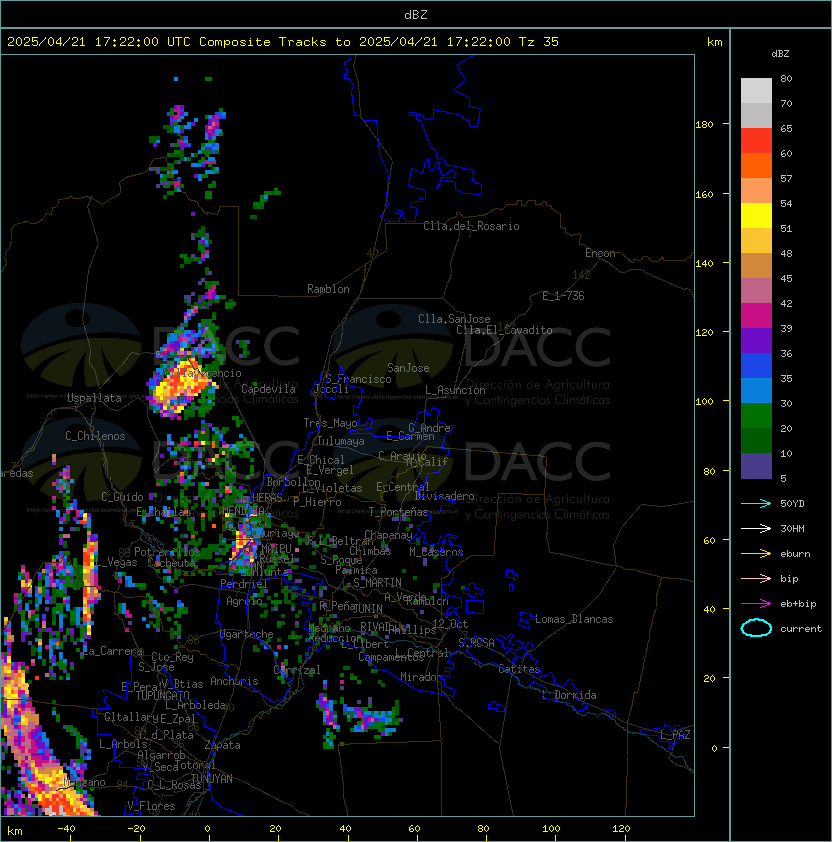Click the 'S_MARTIN' map label
The height and width of the screenshot is (842, 832).
coord(377,583)
